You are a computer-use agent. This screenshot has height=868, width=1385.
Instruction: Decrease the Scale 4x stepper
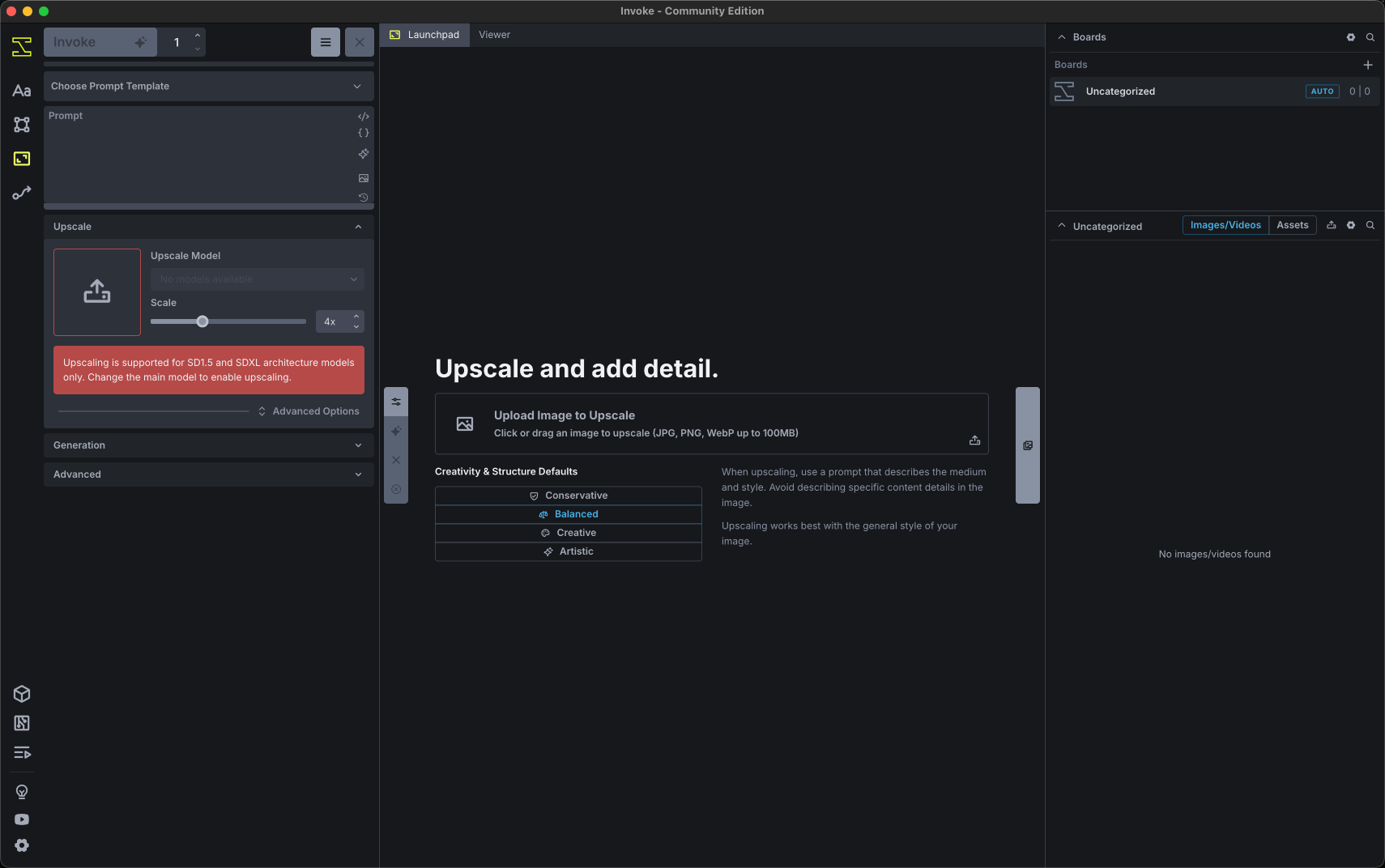pos(356,327)
